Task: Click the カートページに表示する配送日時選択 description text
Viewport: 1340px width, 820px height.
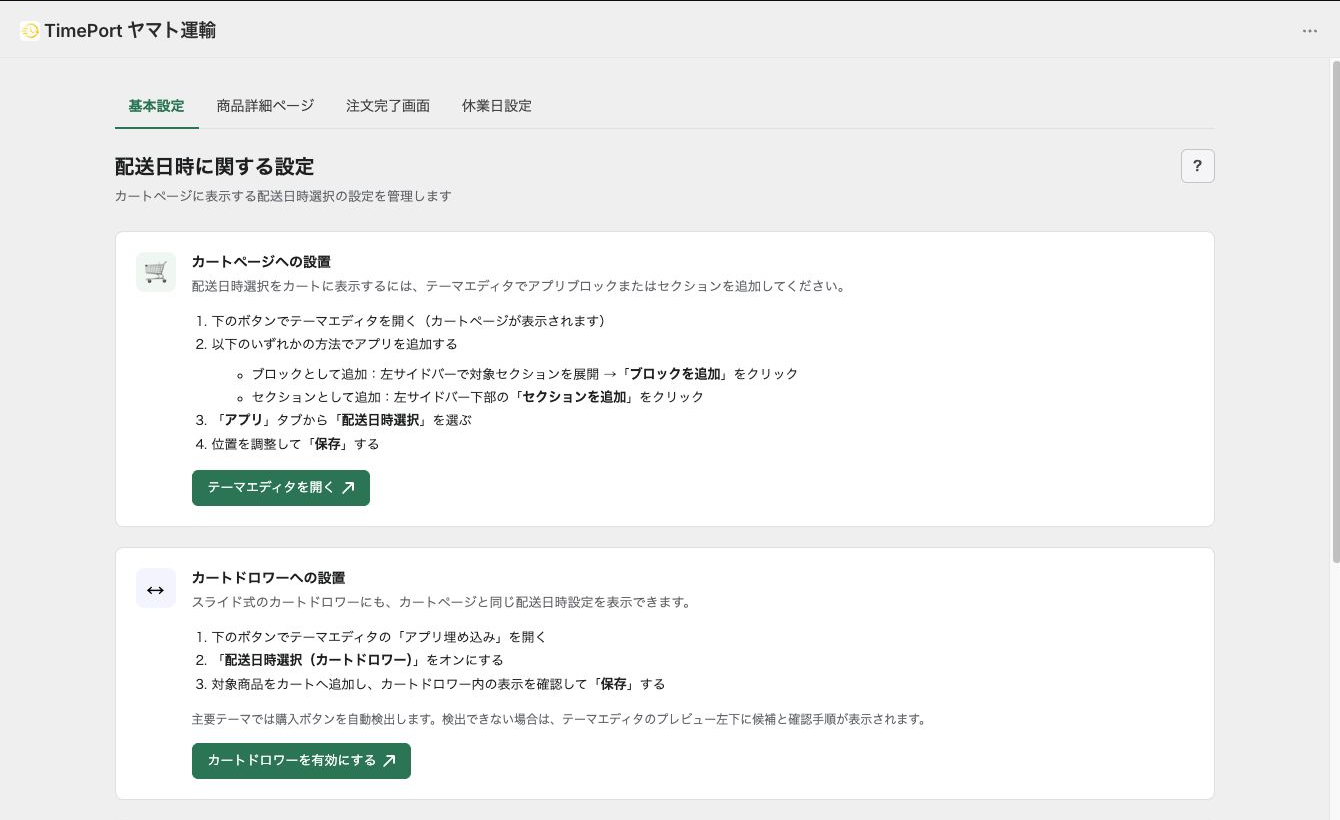Action: pos(283,196)
